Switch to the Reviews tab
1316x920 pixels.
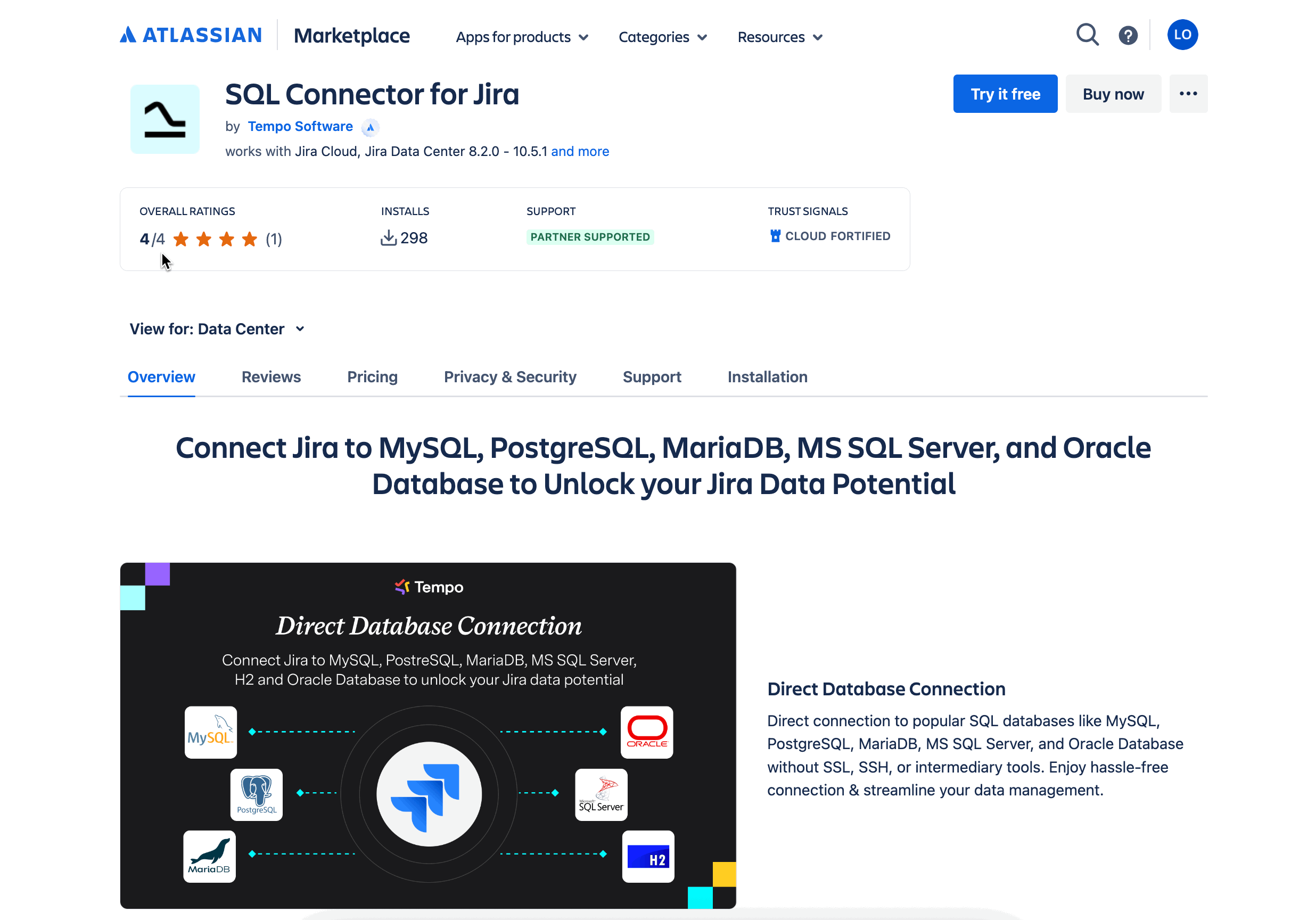(x=271, y=376)
